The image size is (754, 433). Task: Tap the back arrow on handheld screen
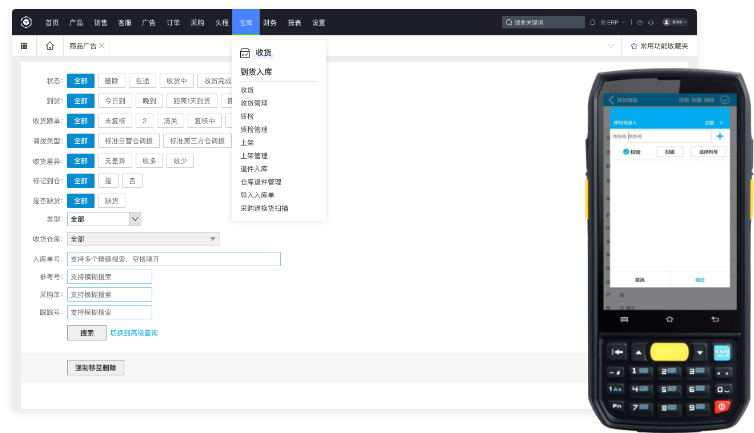tap(612, 100)
